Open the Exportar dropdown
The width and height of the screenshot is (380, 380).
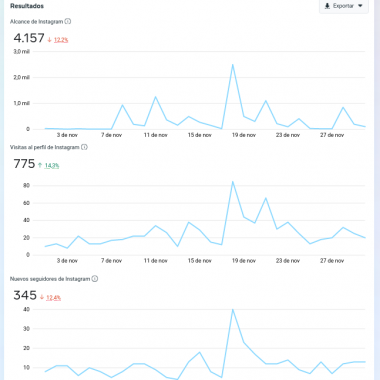coord(344,6)
